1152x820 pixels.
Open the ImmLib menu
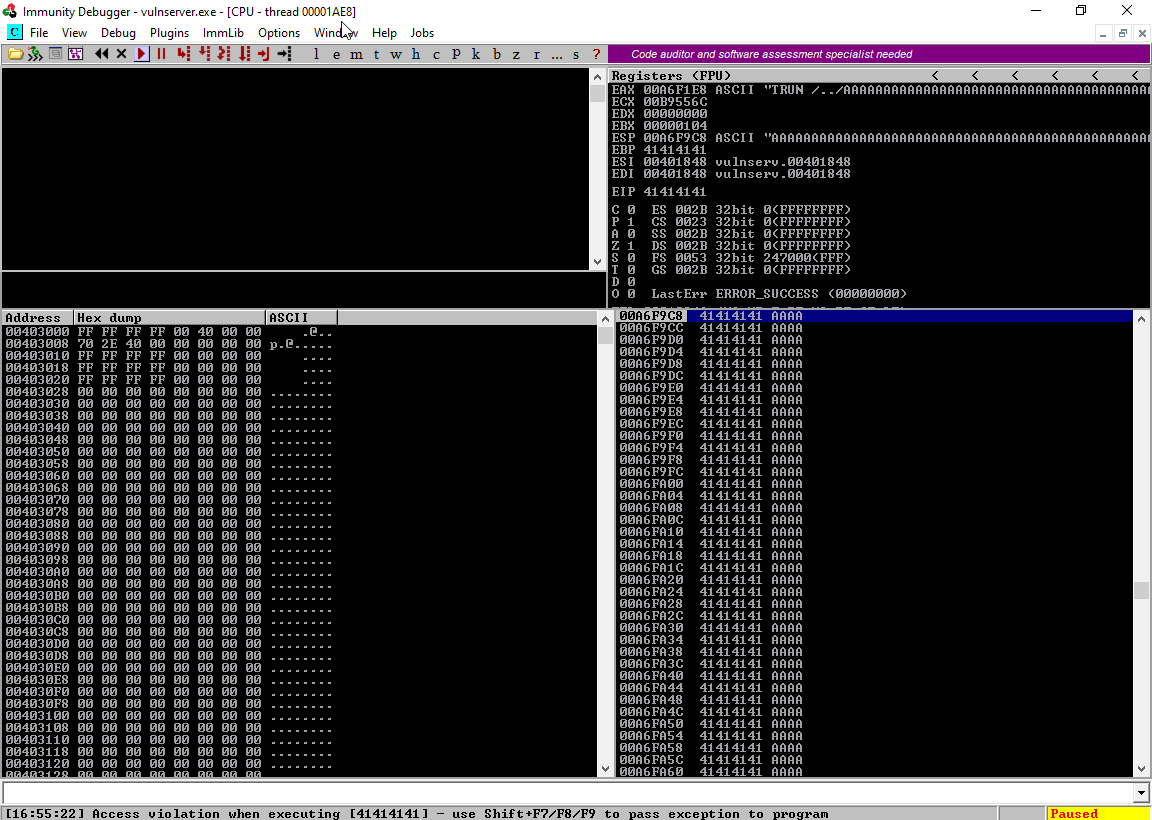[223, 33]
